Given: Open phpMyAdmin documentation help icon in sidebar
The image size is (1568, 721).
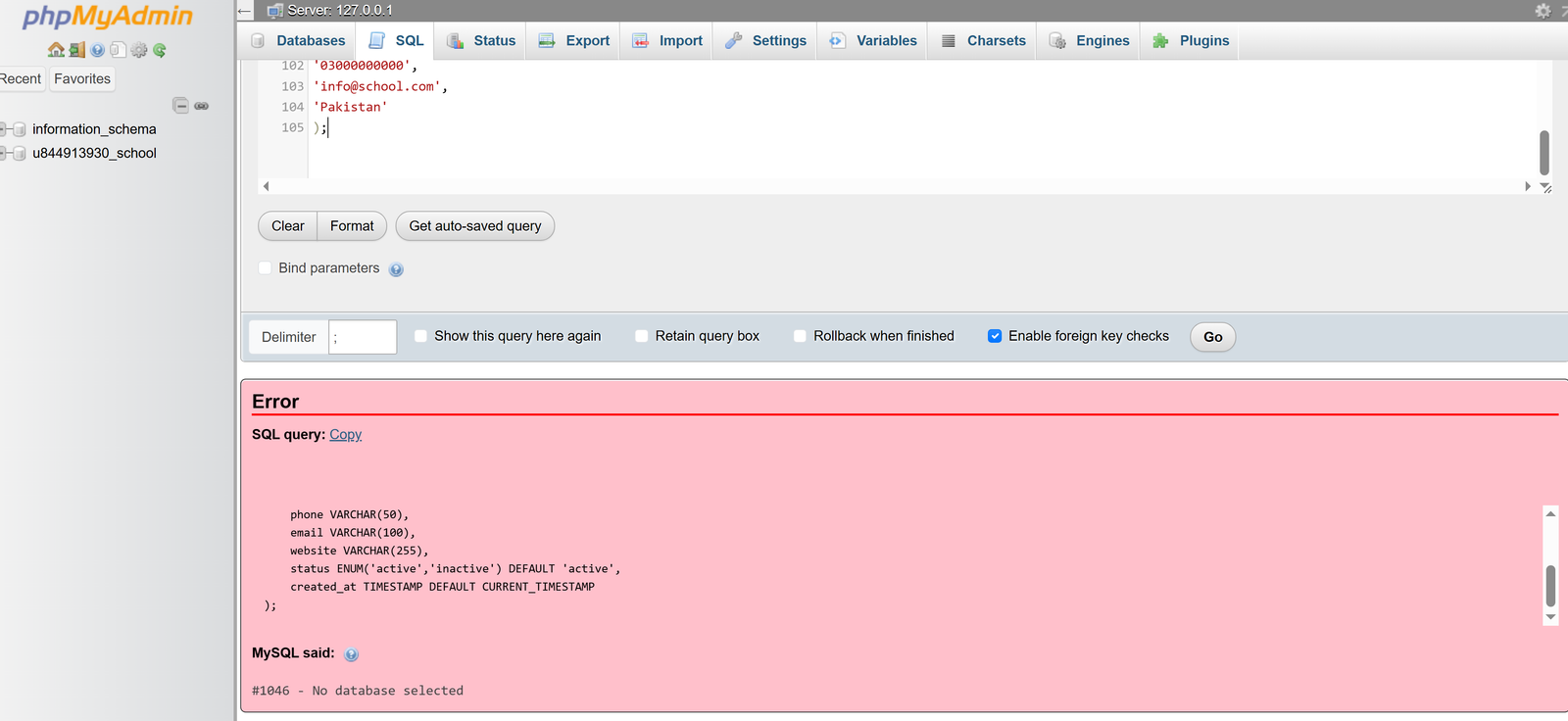Looking at the screenshot, I should click(98, 50).
